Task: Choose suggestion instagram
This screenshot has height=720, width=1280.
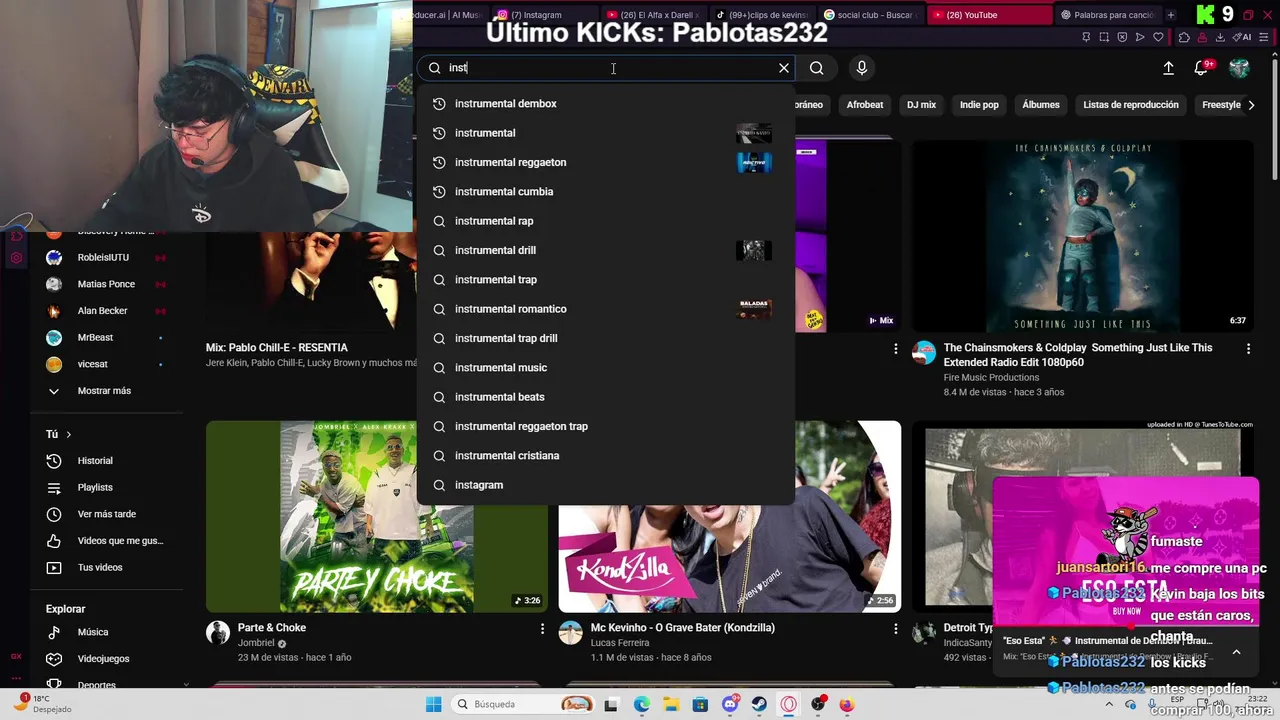Action: coord(605,485)
